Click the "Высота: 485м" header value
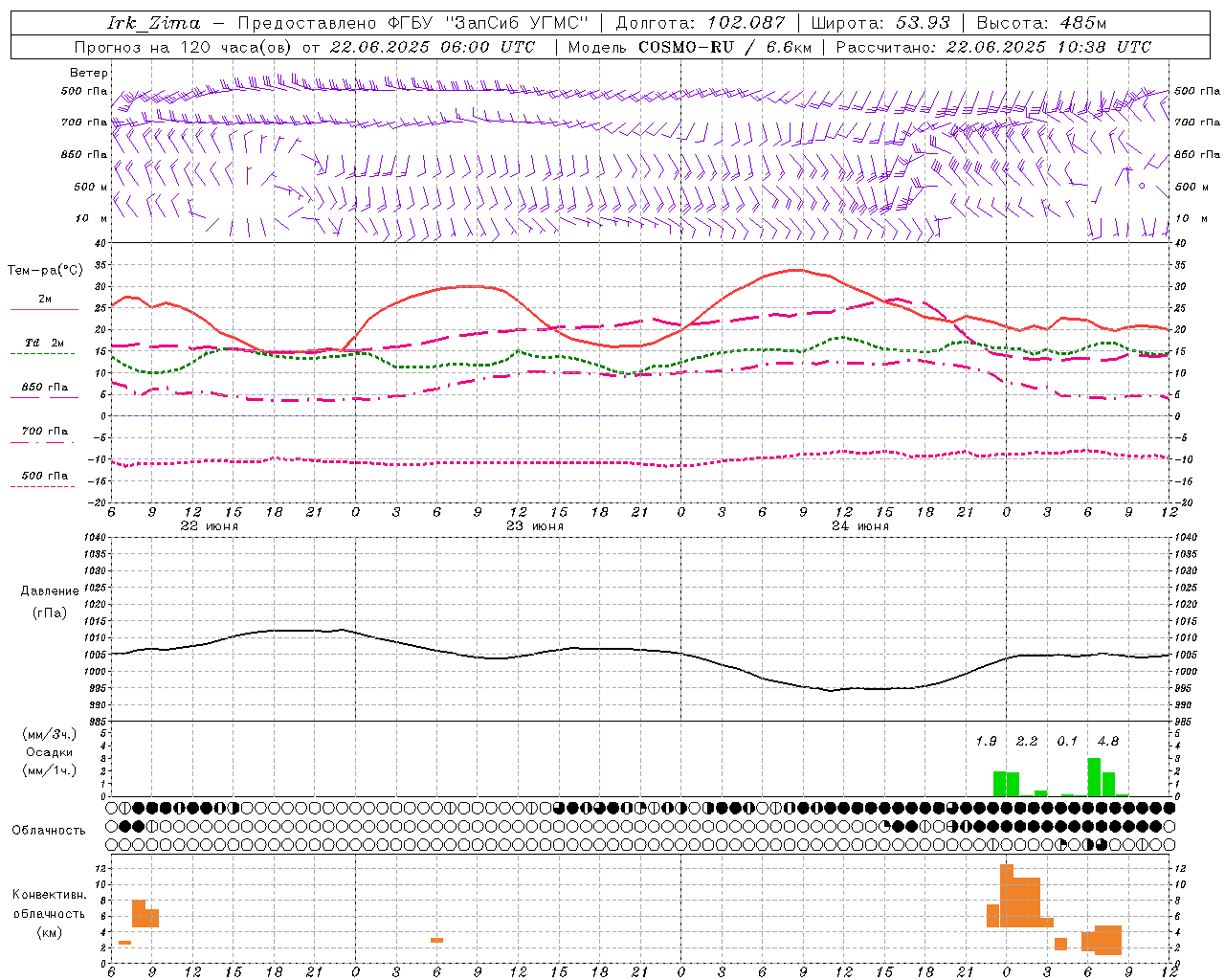 point(1042,23)
